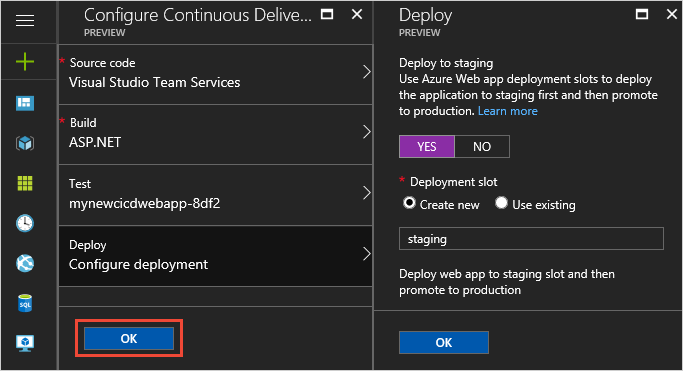
Task: Close the Configure Continuous Delivery blade
Action: click(x=357, y=14)
